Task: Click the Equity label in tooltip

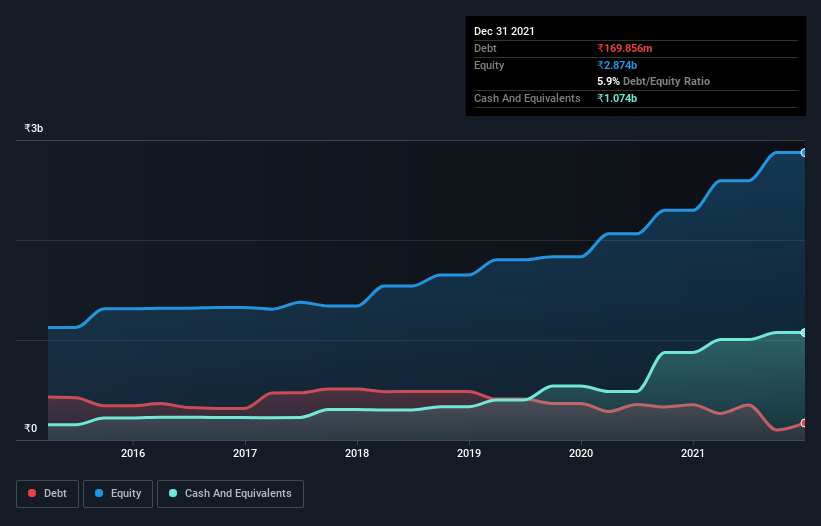Action: pyautogui.click(x=489, y=65)
